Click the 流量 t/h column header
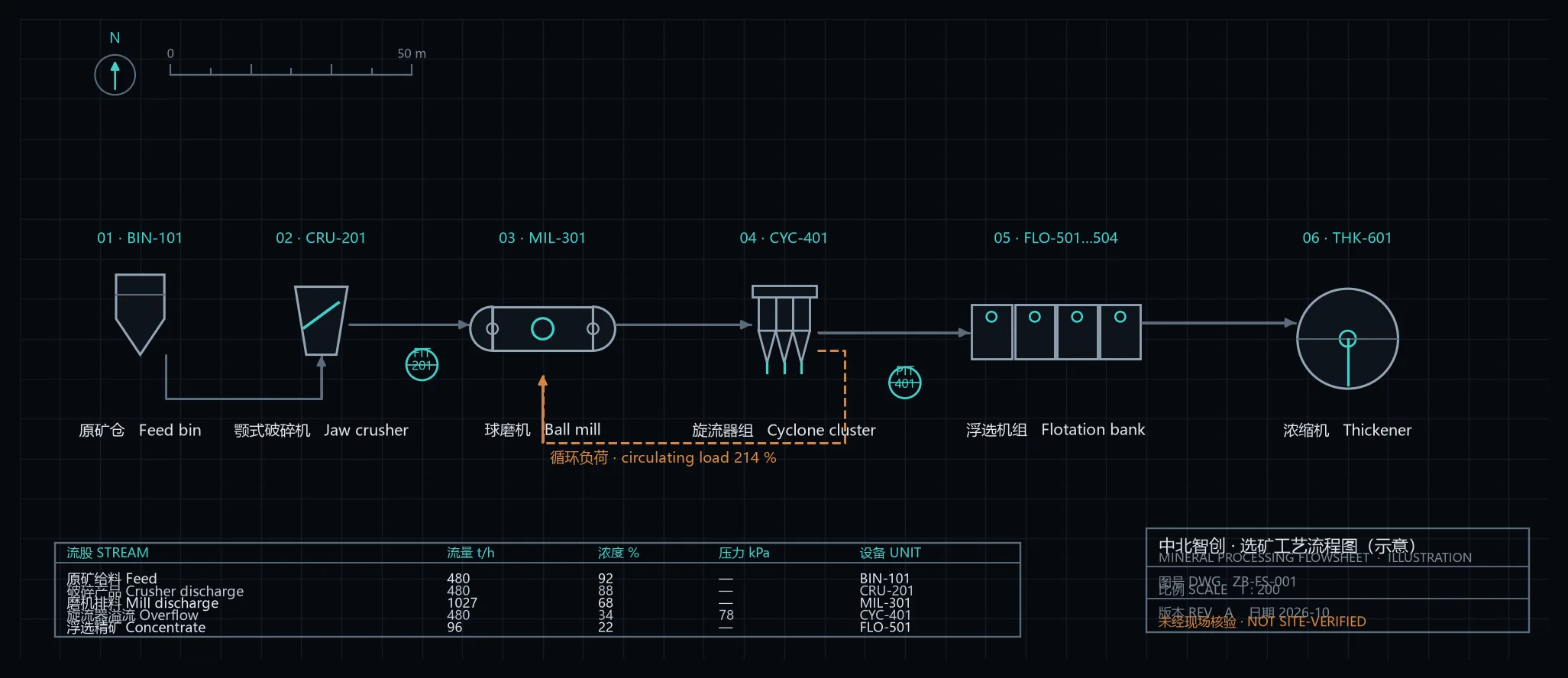This screenshot has width=1568, height=678. click(x=470, y=553)
